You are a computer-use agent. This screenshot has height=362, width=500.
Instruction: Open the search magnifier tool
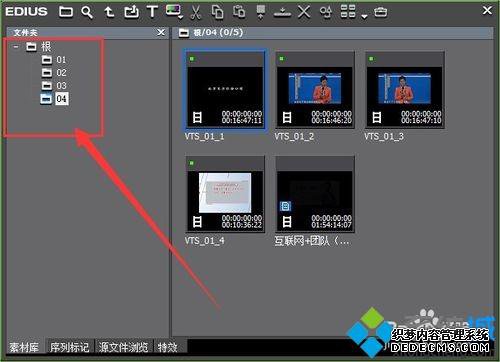coord(87,12)
